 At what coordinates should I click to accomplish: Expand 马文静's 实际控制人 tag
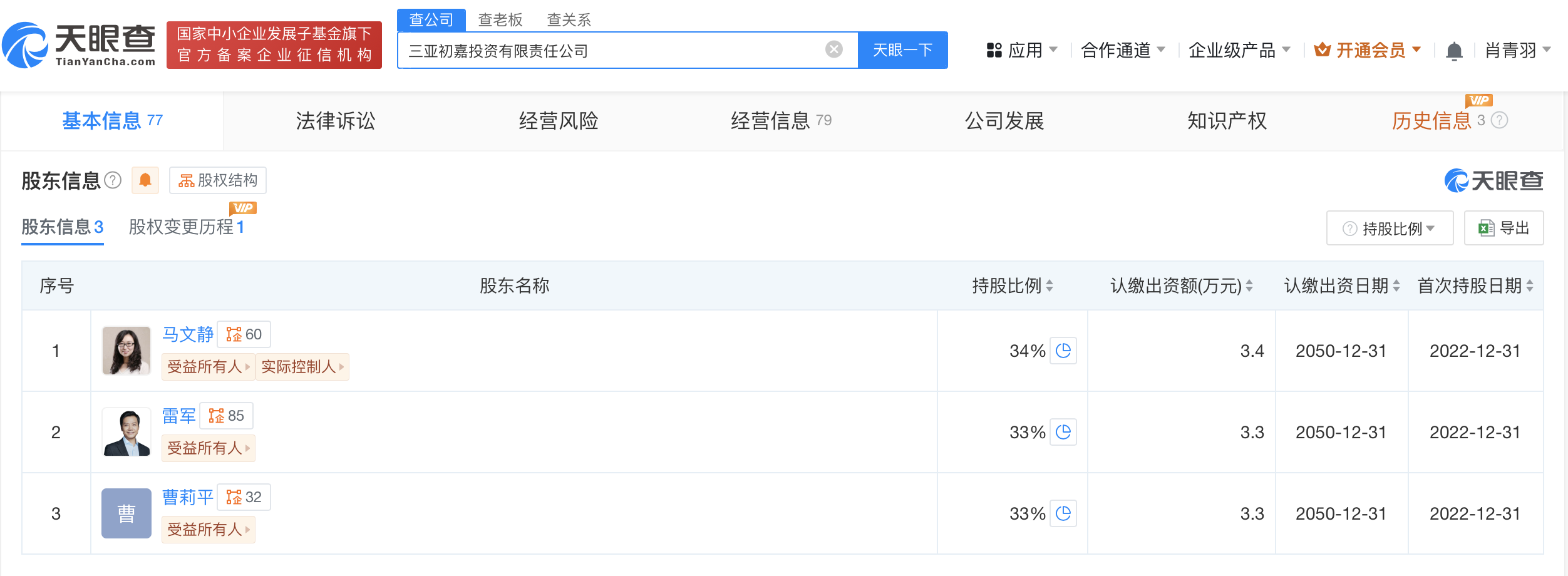302,367
